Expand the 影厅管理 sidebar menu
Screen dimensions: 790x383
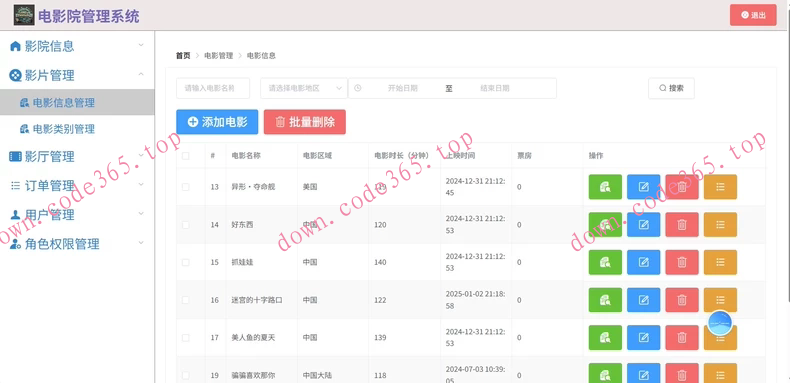click(77, 156)
